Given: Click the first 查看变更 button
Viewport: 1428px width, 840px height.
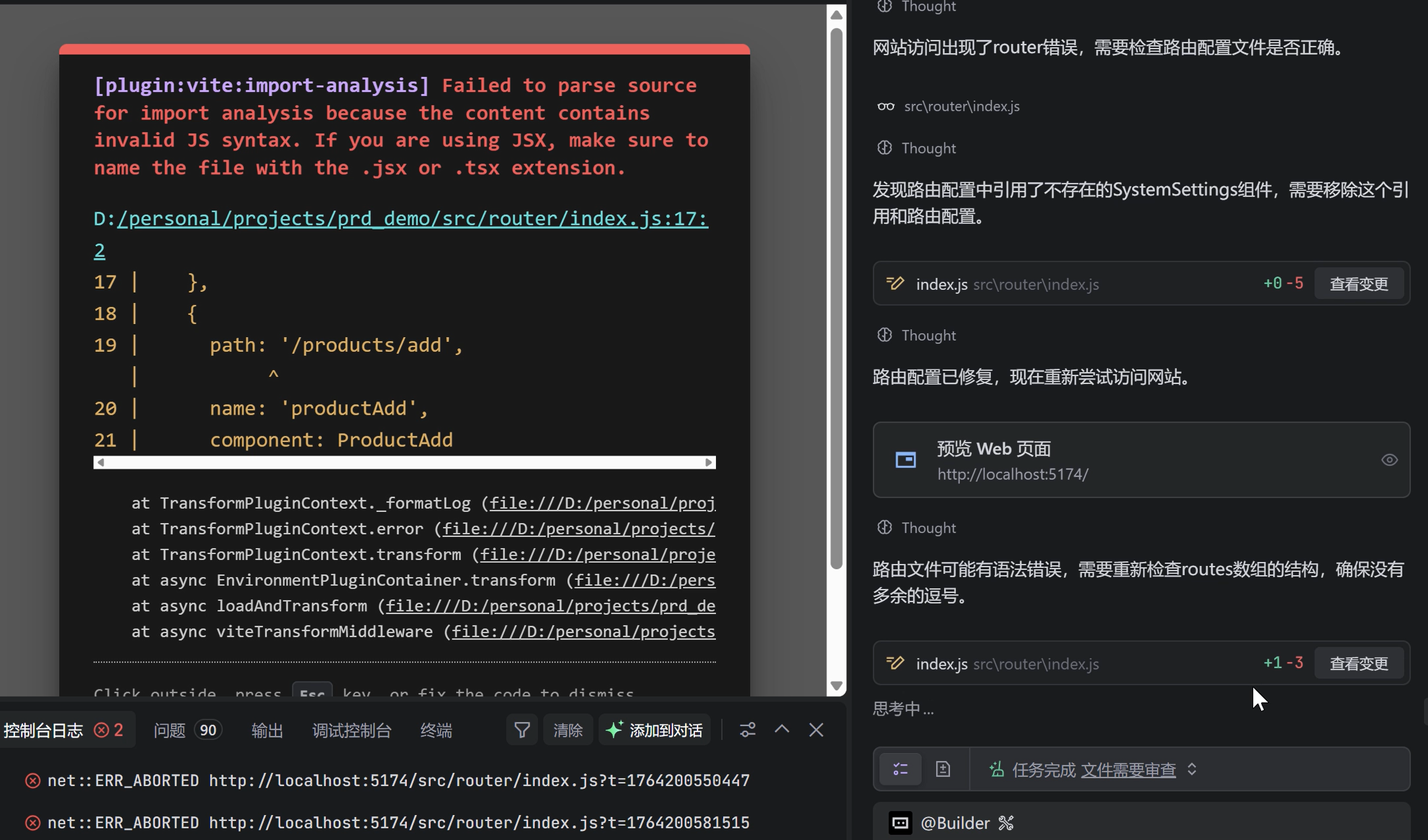Looking at the screenshot, I should point(1358,283).
